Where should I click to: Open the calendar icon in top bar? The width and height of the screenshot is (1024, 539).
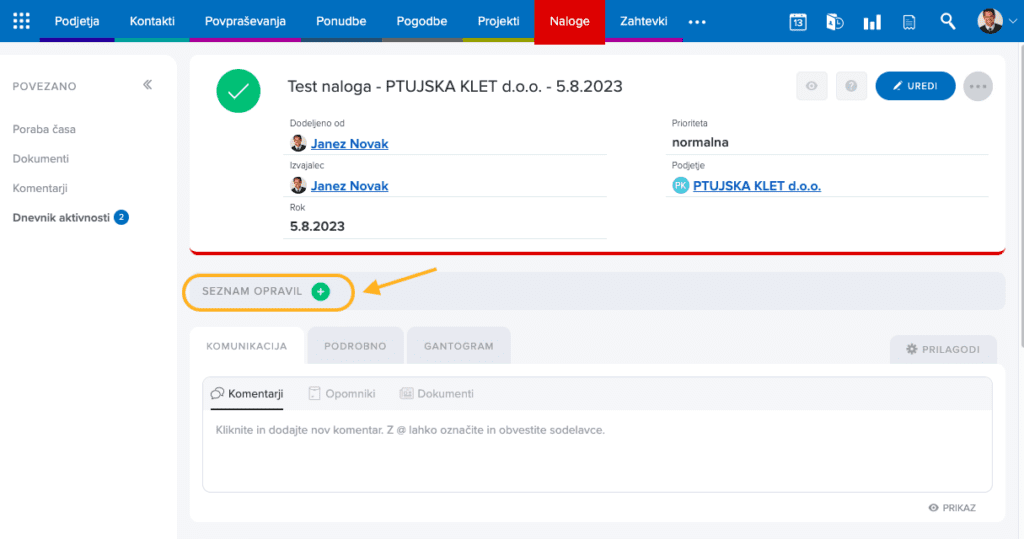pyautogui.click(x=797, y=21)
